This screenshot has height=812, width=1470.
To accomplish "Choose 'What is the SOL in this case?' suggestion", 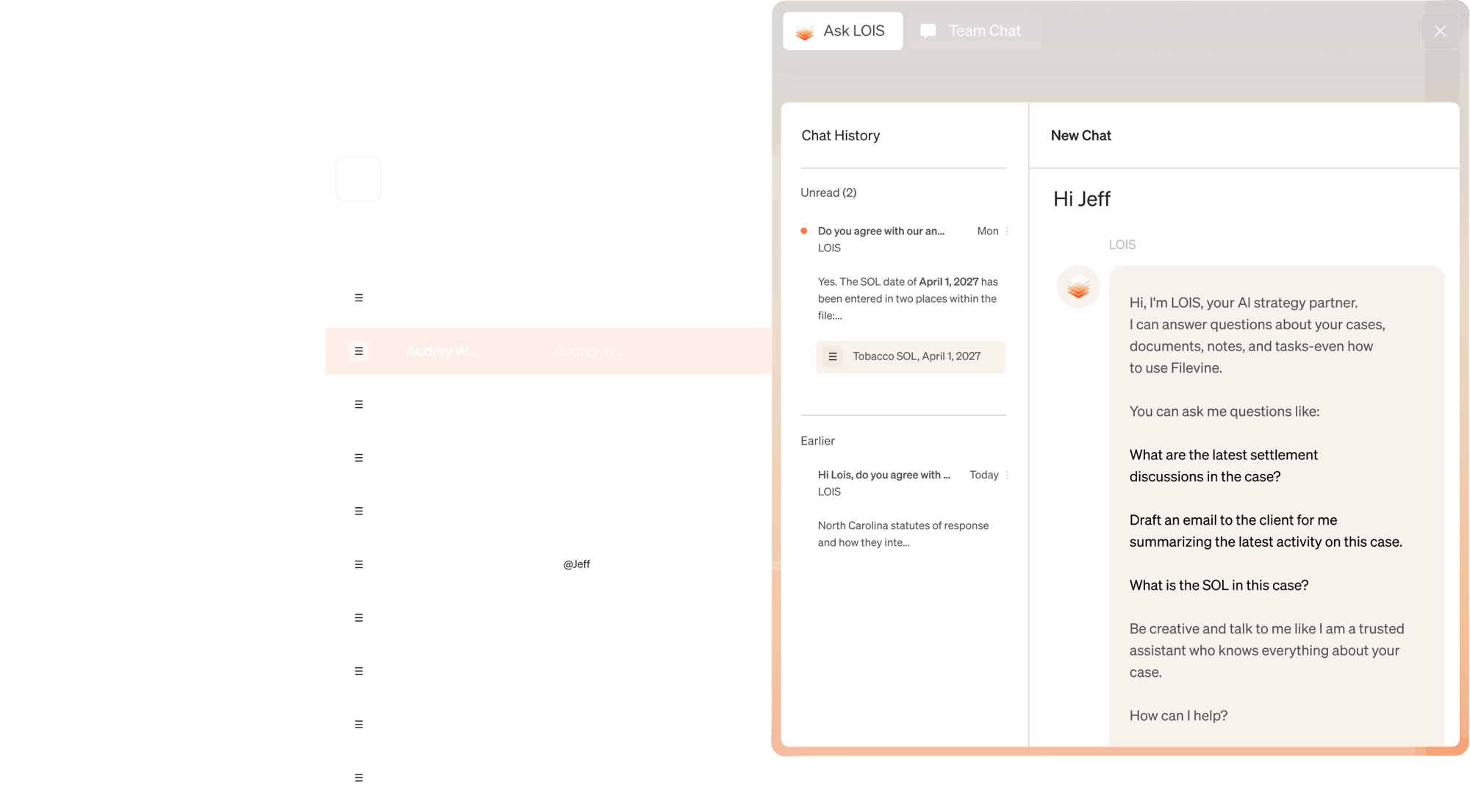I will pyautogui.click(x=1219, y=585).
